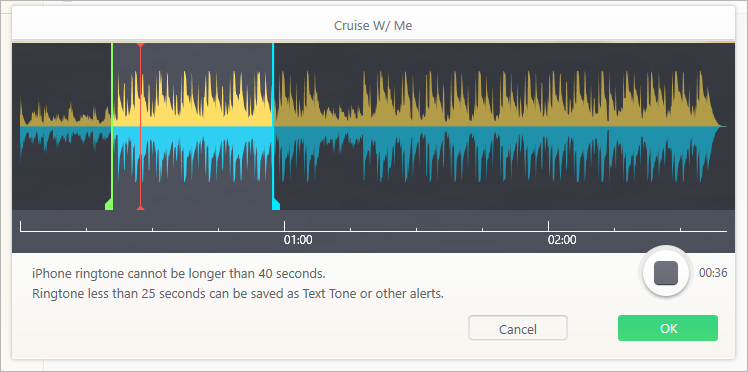Click the dim waveform before the green marker
Screen dimensions: 748x372
click(x=64, y=126)
